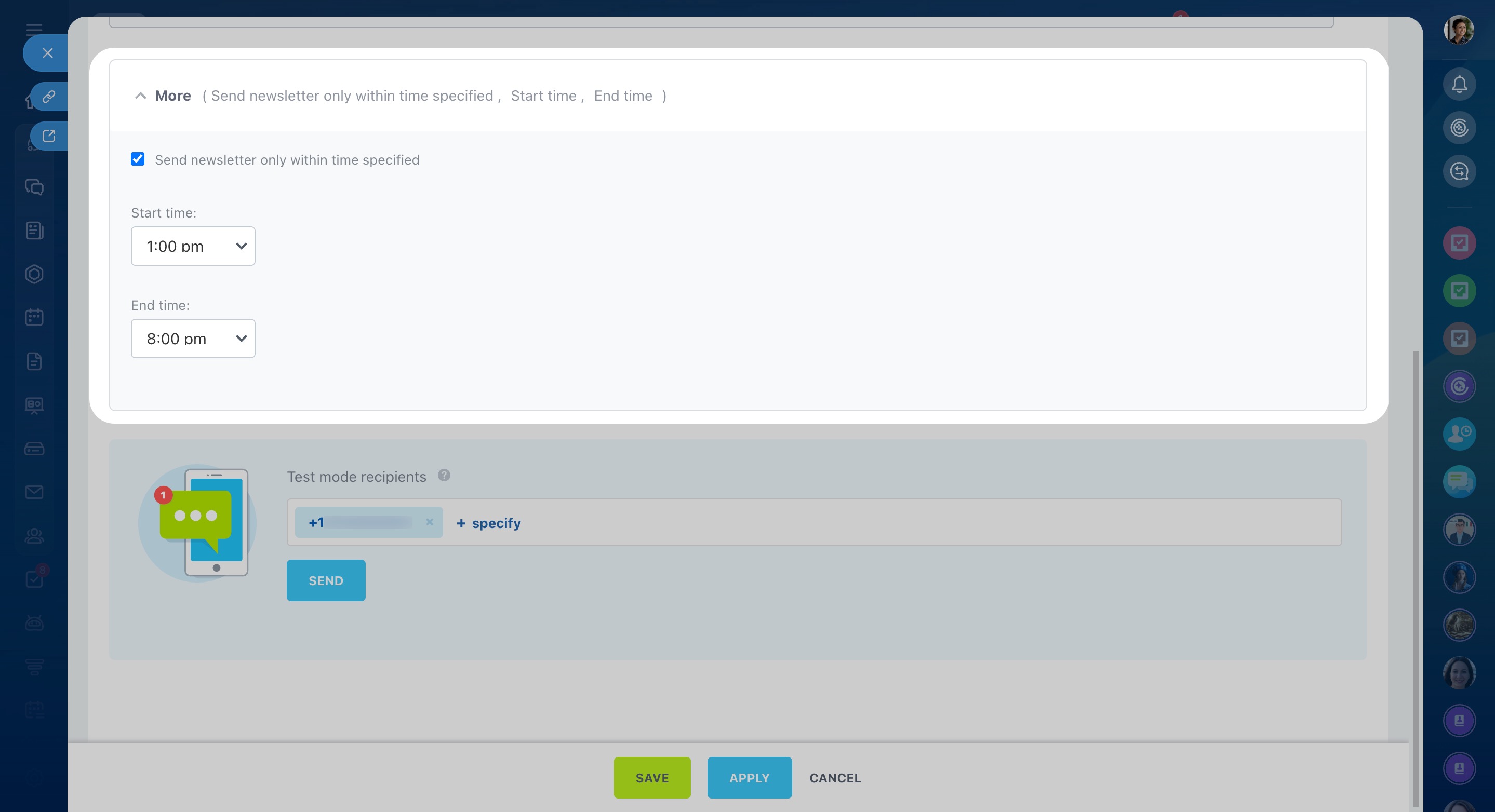Collapse the More section
This screenshot has width=1495, height=812.
pos(141,96)
